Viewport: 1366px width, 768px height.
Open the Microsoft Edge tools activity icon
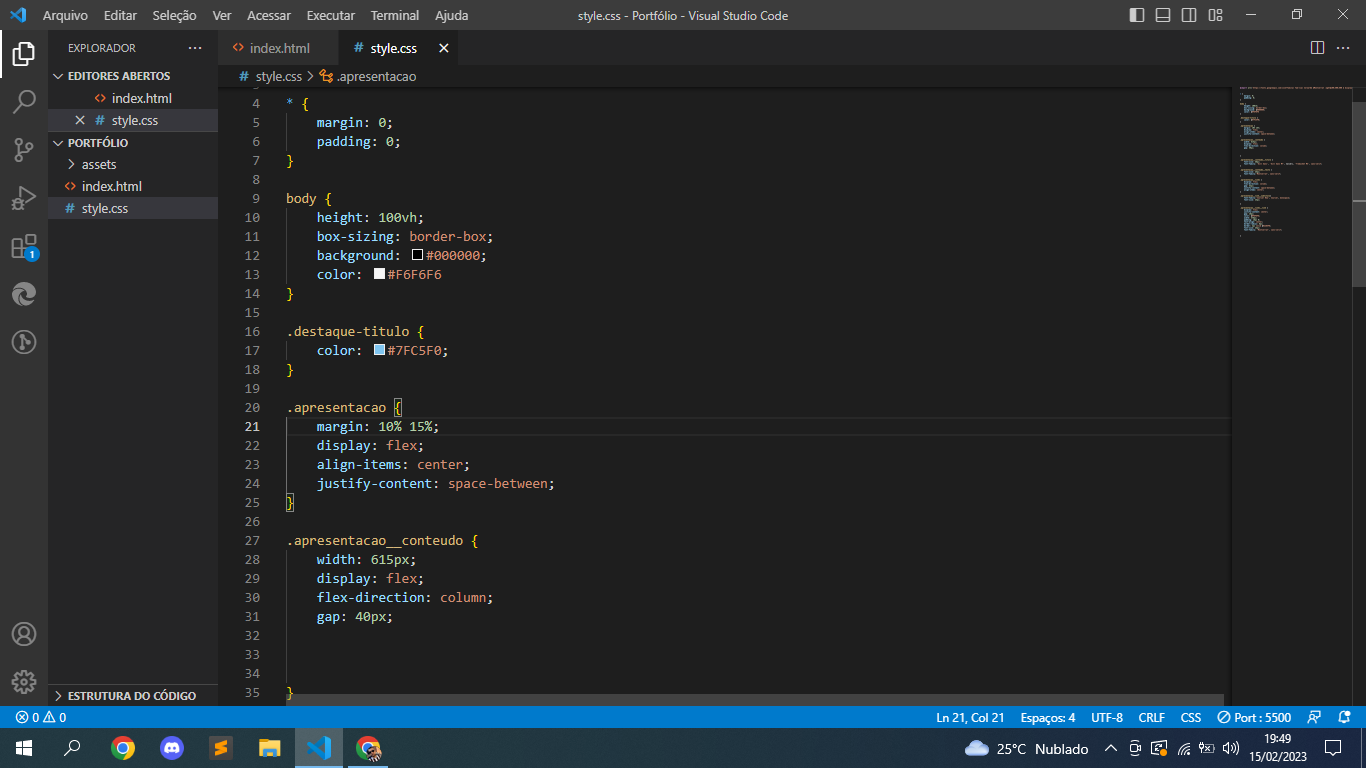(24, 294)
